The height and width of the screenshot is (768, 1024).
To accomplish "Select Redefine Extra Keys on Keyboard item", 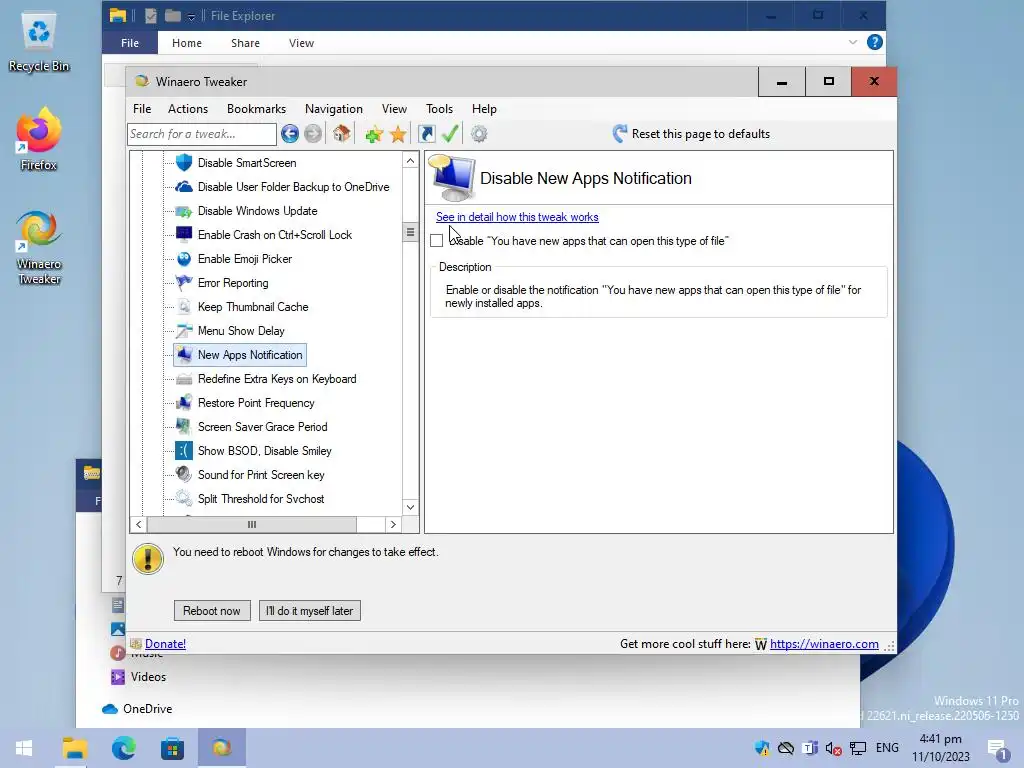I will [x=277, y=379].
